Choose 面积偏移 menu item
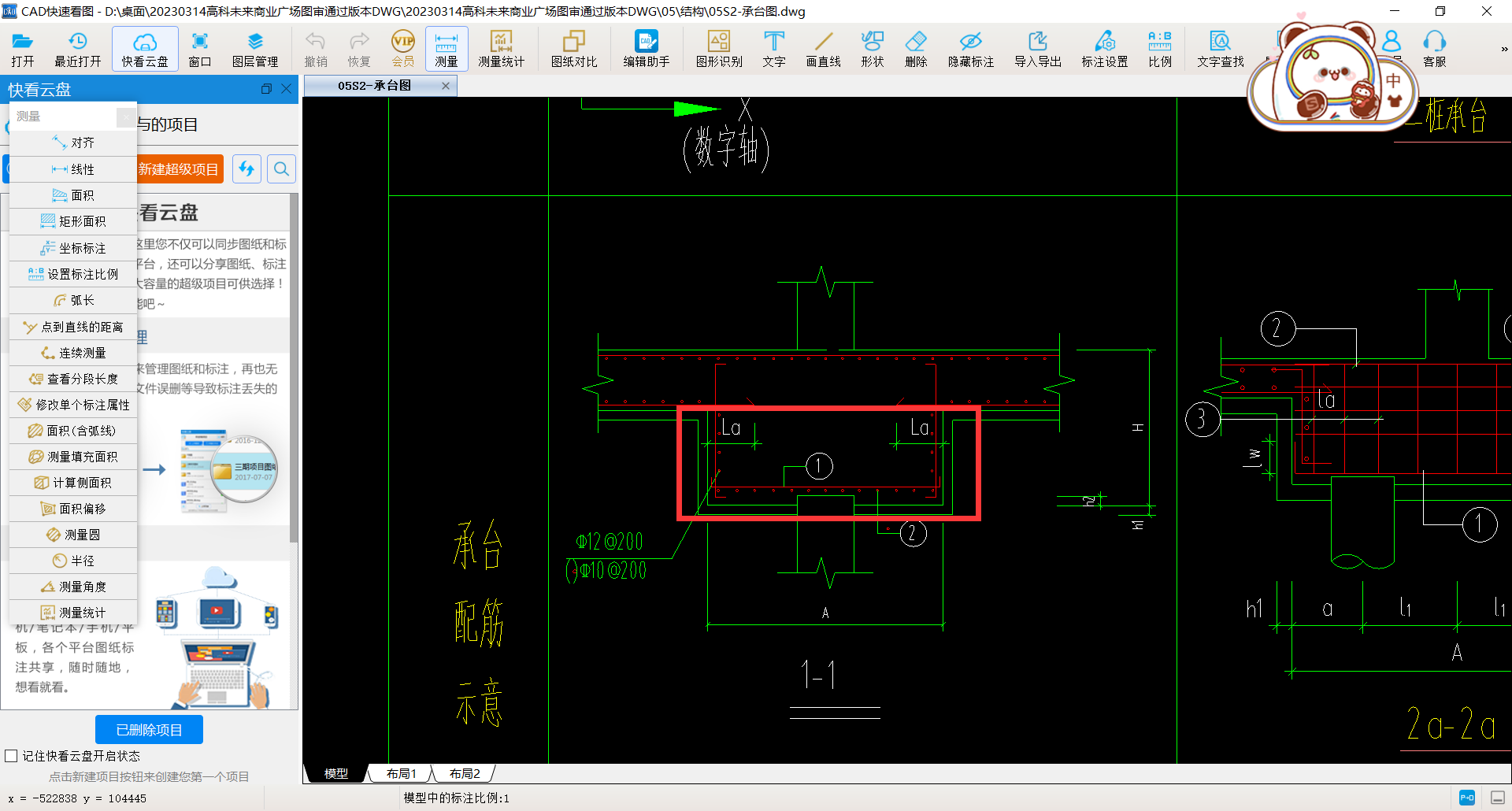This screenshot has width=1512, height=811. pyautogui.click(x=73, y=509)
